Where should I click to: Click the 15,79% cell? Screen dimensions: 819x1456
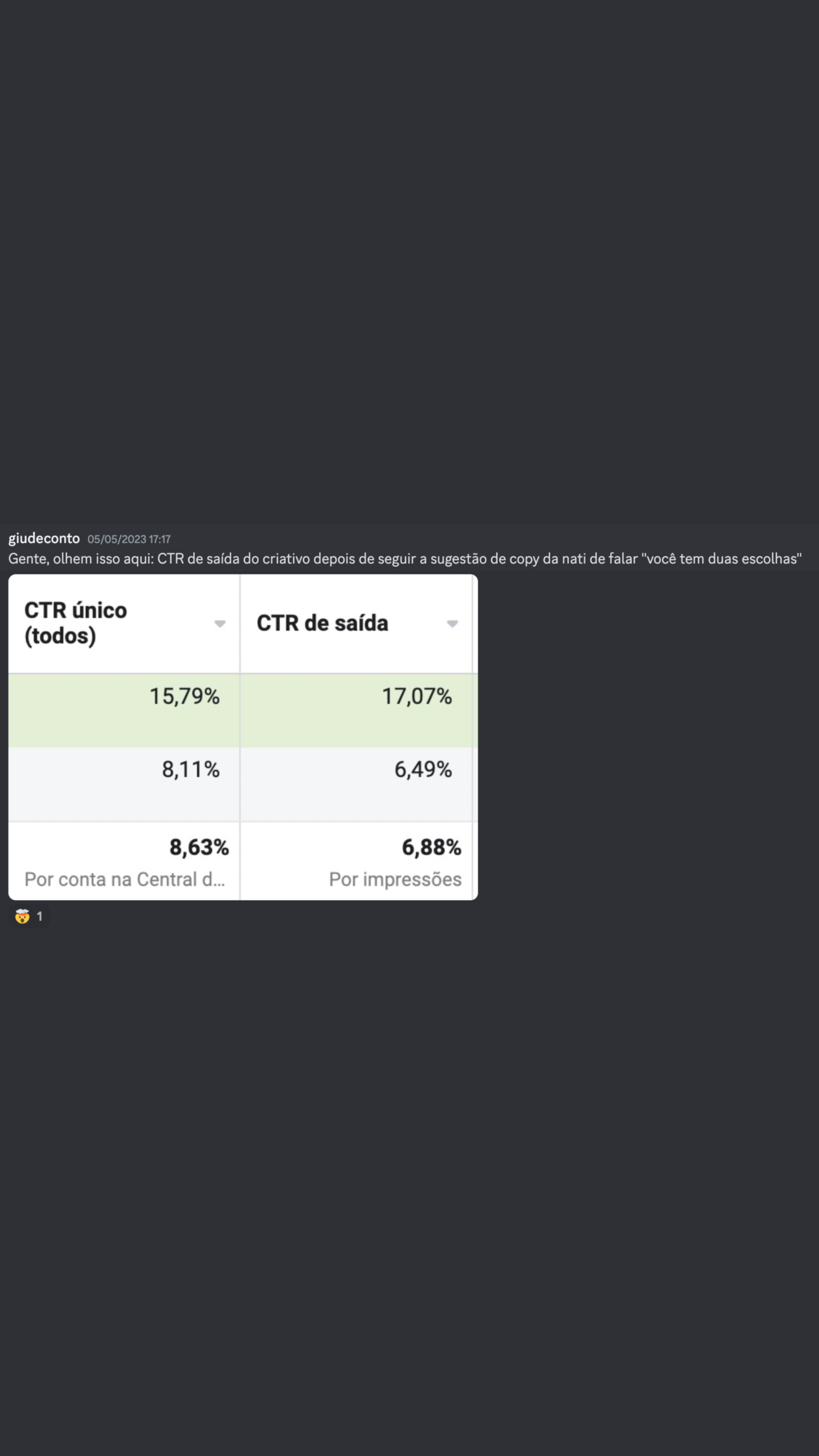pos(184,696)
